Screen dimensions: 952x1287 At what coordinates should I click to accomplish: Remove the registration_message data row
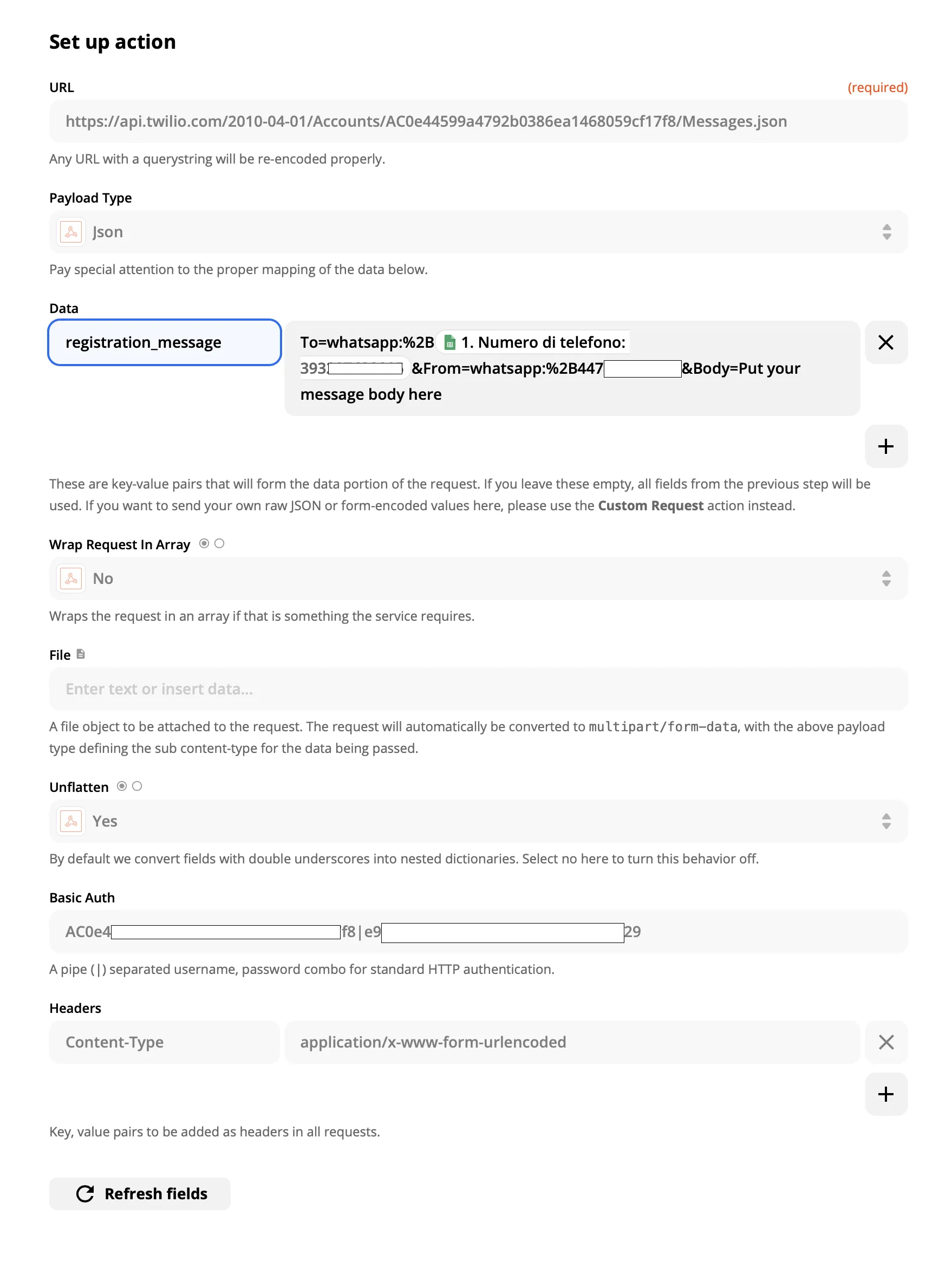[x=885, y=342]
